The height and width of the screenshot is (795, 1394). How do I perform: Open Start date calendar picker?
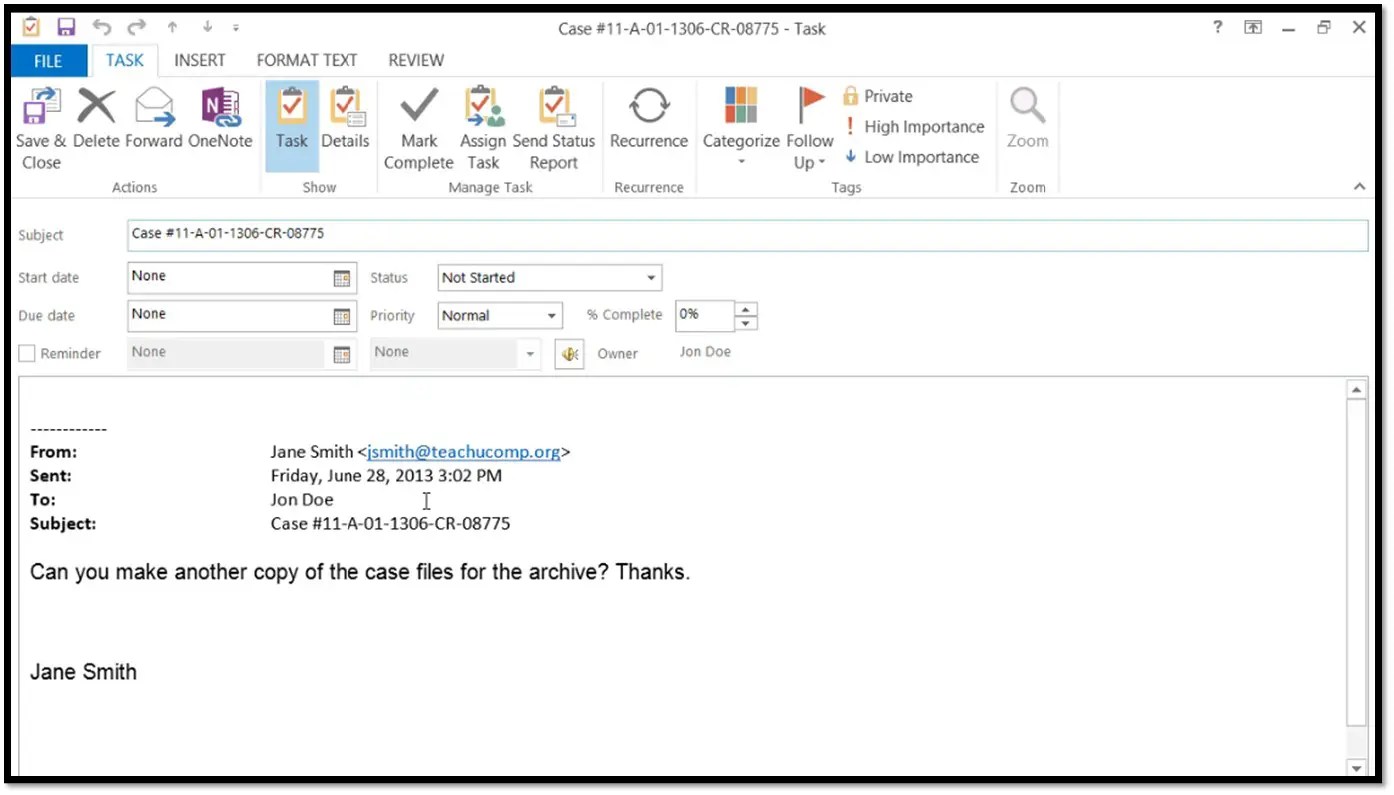pyautogui.click(x=342, y=278)
